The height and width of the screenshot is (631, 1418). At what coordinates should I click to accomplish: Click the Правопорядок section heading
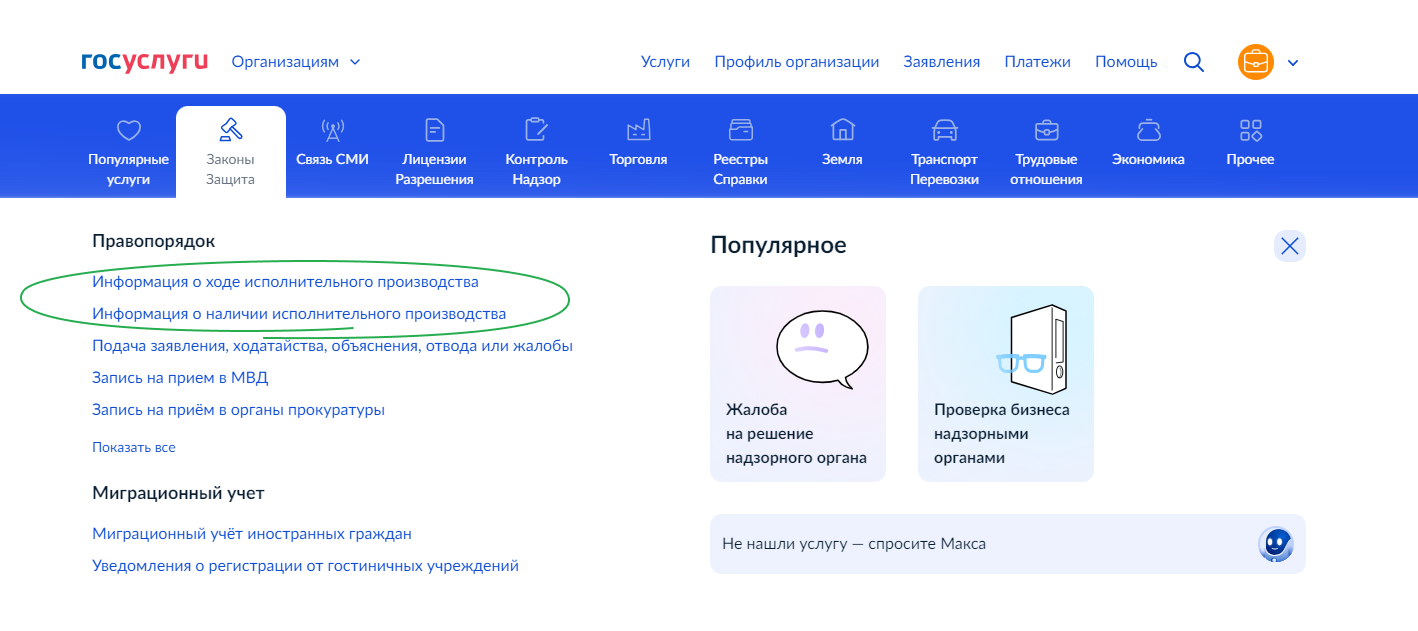[x=154, y=241]
